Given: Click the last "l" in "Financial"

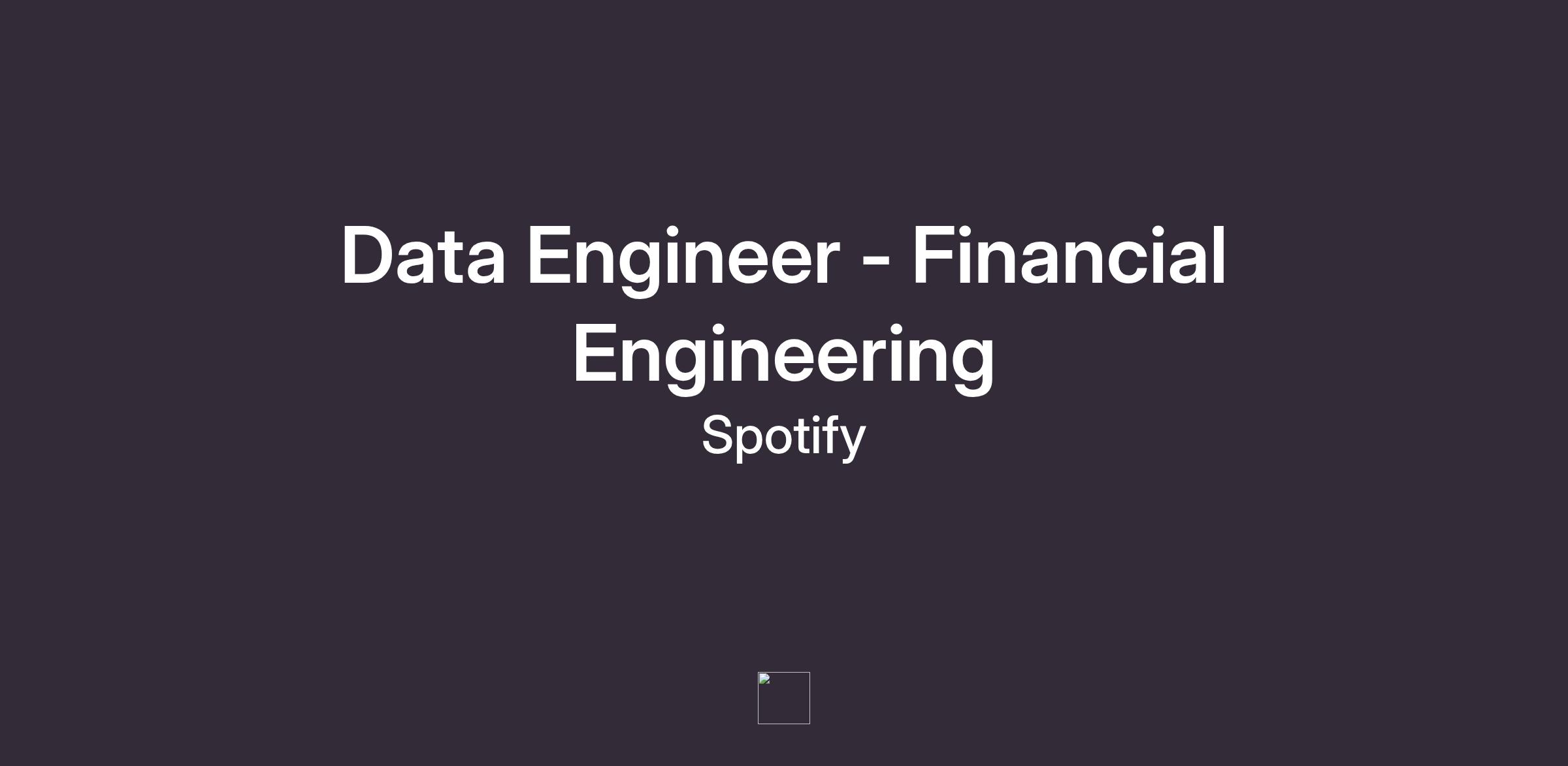Looking at the screenshot, I should click(x=1220, y=255).
